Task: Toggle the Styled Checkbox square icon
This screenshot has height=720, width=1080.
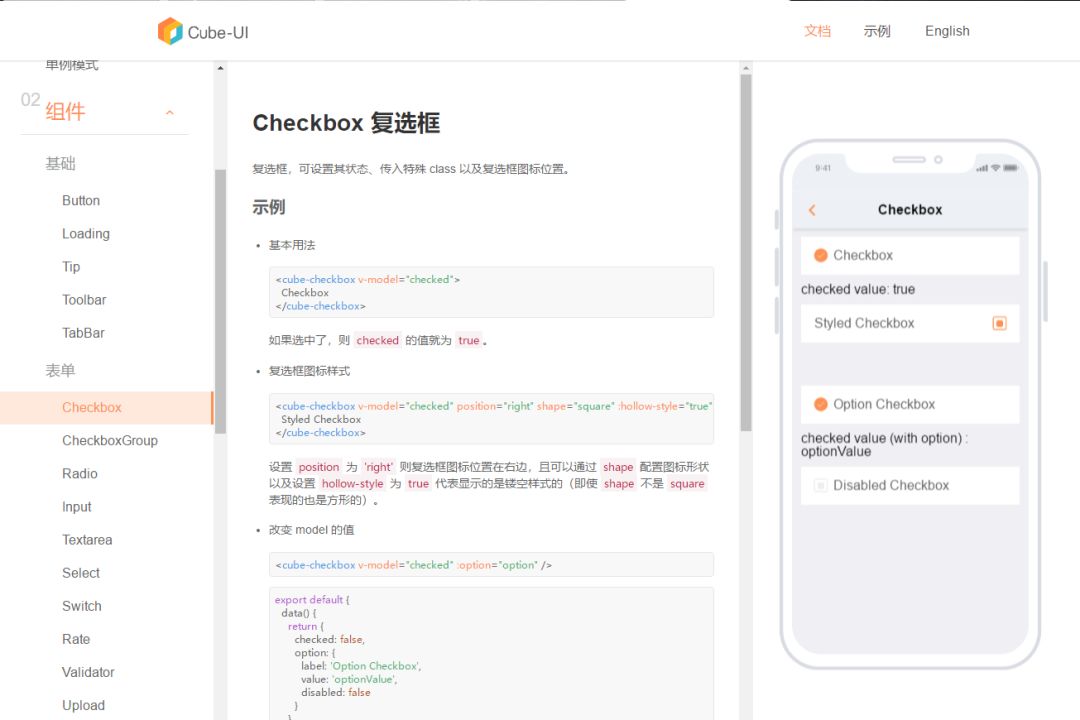Action: click(x=999, y=323)
